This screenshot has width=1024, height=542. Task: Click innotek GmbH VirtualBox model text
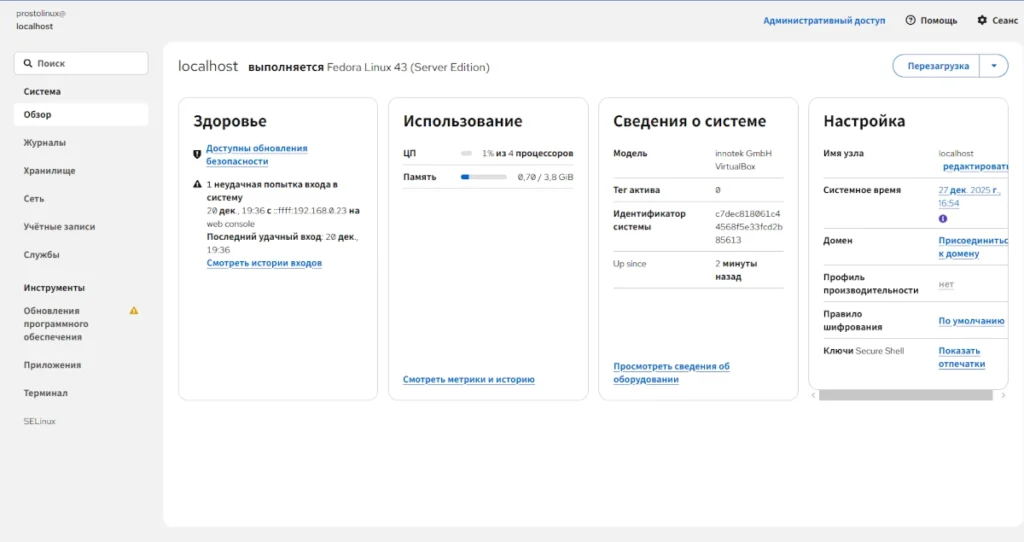click(x=743, y=160)
